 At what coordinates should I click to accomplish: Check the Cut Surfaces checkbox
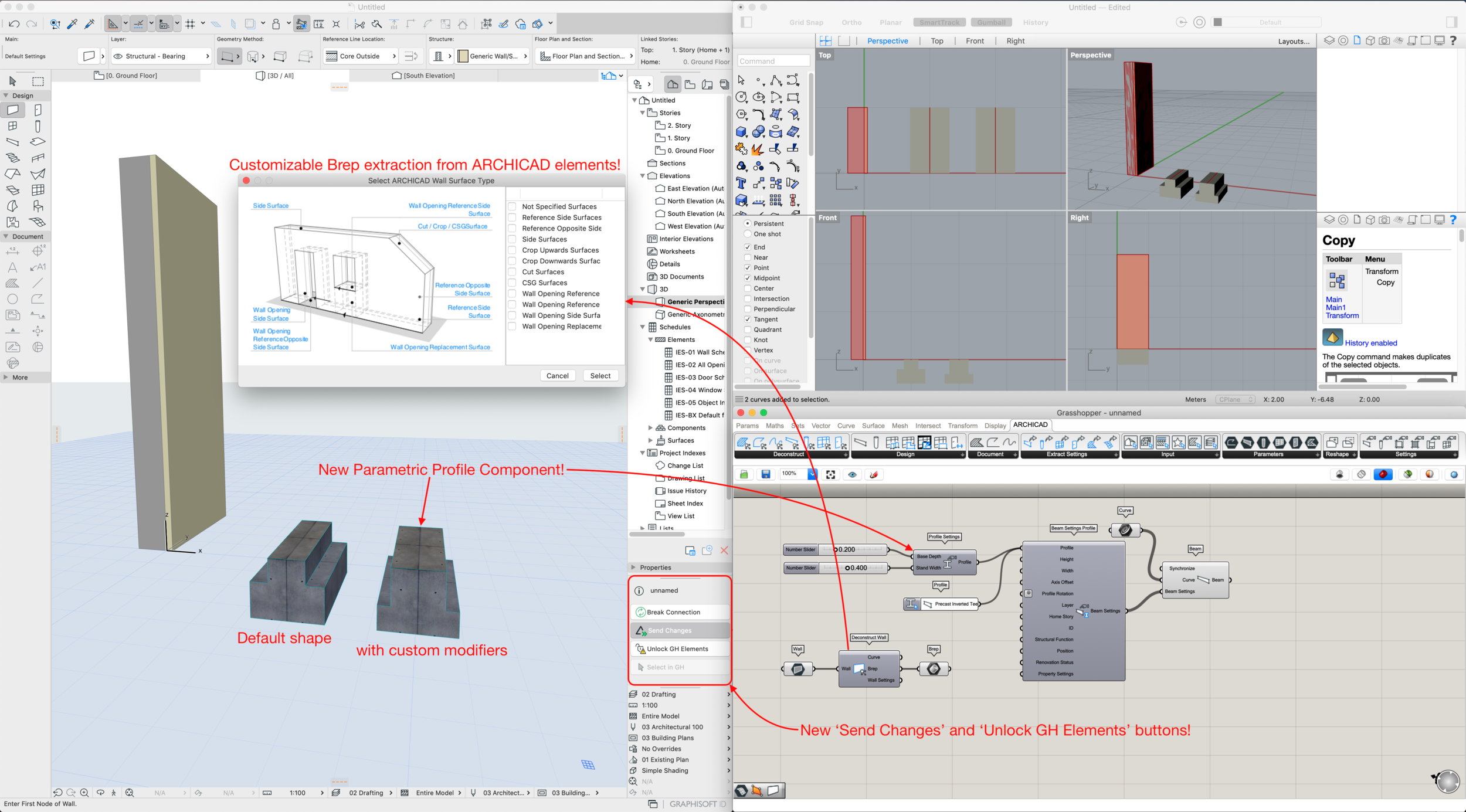512,271
